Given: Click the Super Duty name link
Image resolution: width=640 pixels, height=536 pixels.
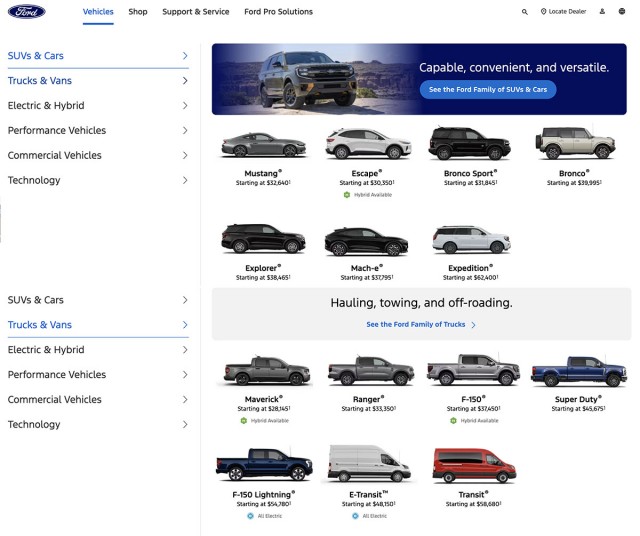Looking at the screenshot, I should coord(578,399).
